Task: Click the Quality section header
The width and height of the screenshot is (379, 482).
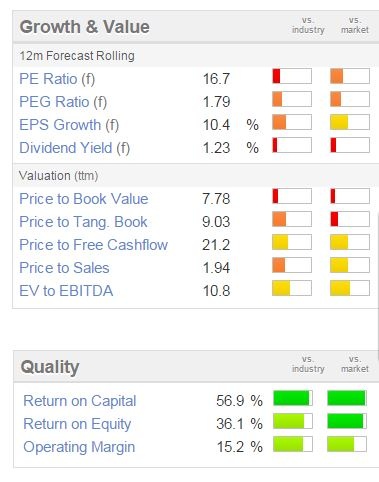Action: [50, 367]
